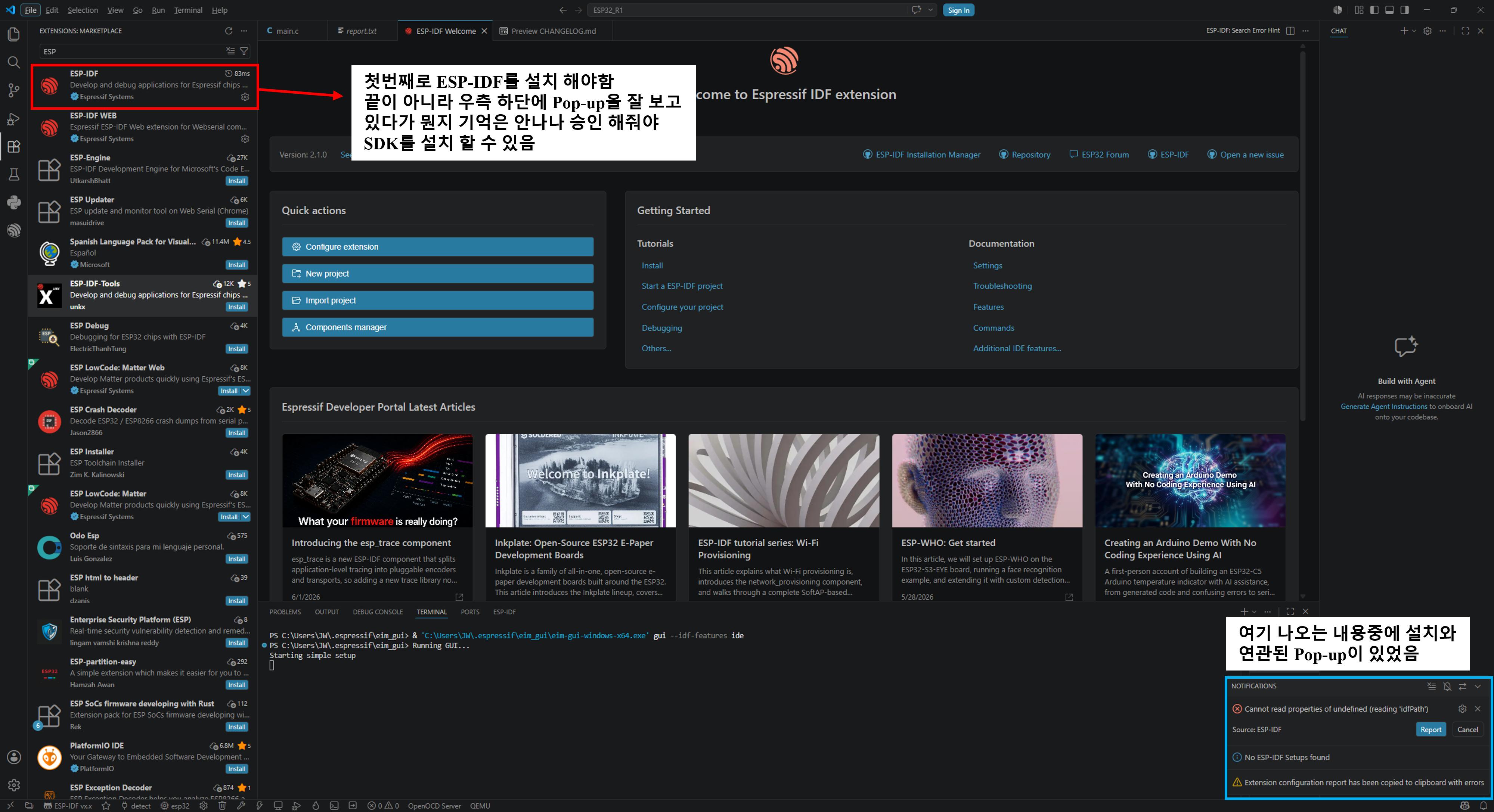
Task: Open Source Control in the activity bar
Action: [x=13, y=90]
